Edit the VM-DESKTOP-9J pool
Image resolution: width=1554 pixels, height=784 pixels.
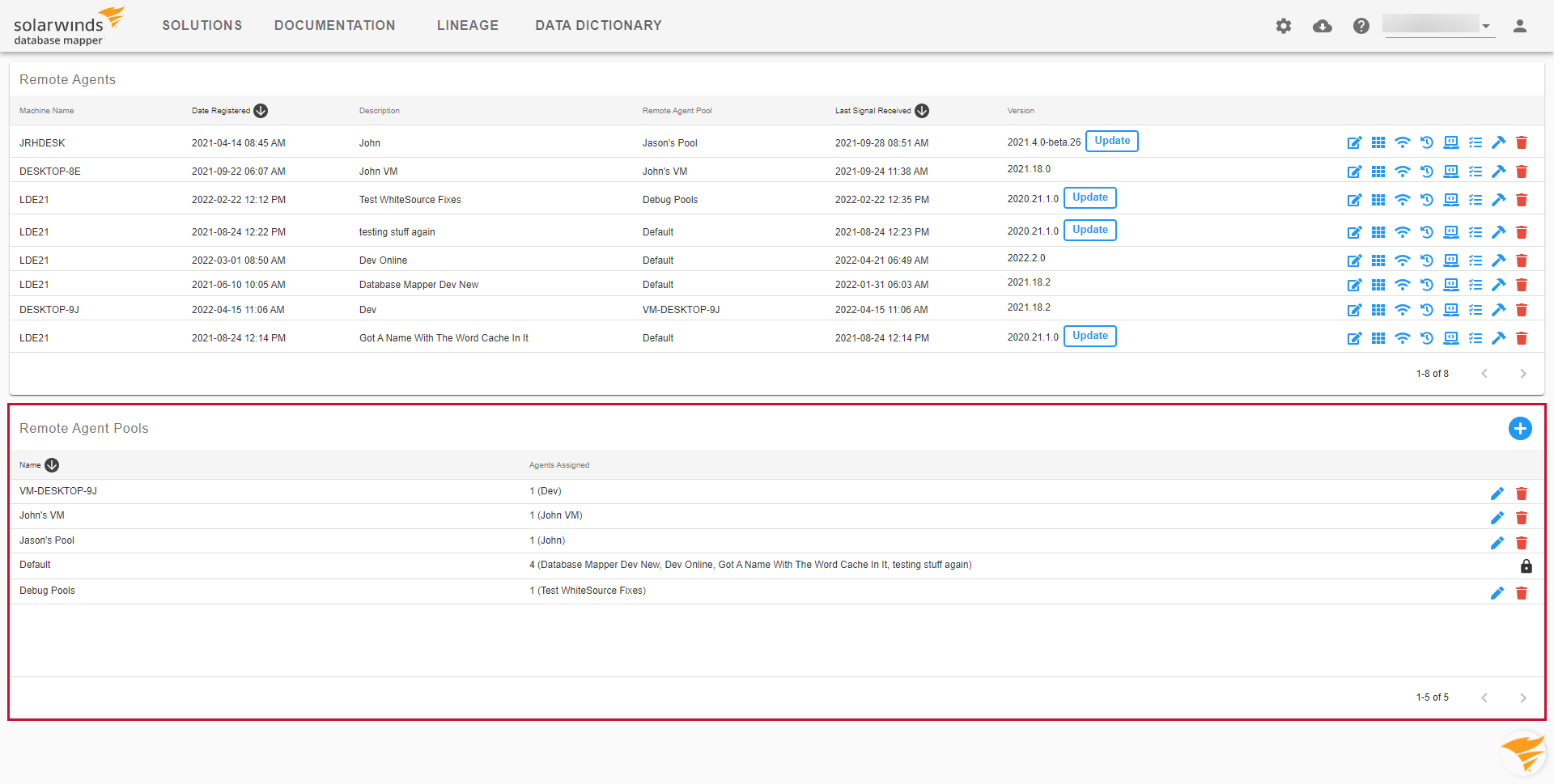(x=1497, y=494)
